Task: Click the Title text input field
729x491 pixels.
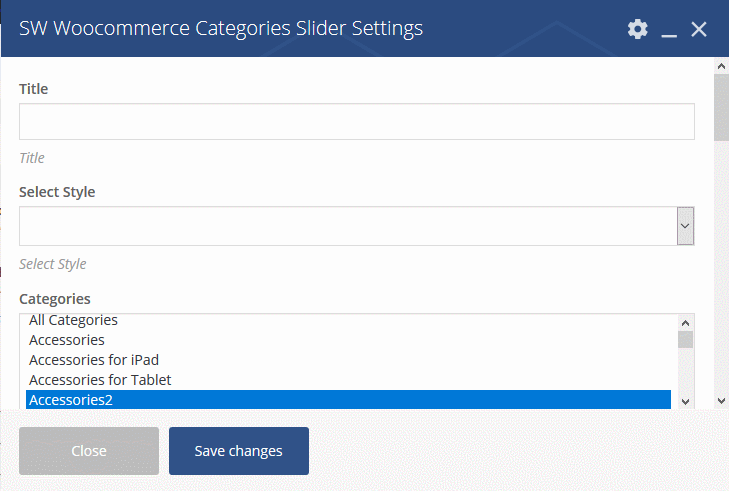Action: coord(357,121)
